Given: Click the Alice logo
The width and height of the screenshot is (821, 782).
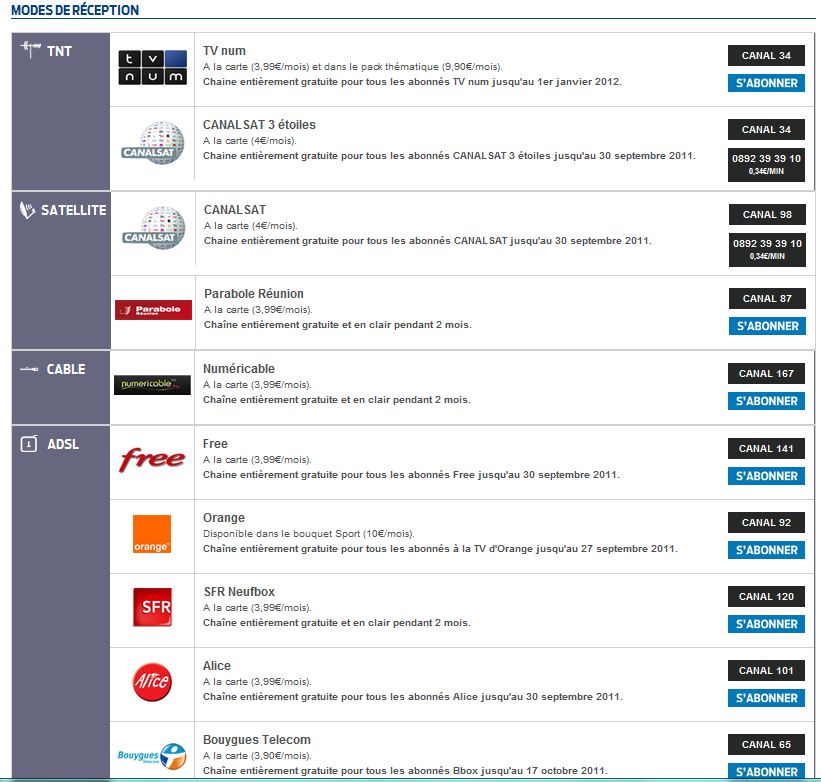Looking at the screenshot, I should point(152,682).
